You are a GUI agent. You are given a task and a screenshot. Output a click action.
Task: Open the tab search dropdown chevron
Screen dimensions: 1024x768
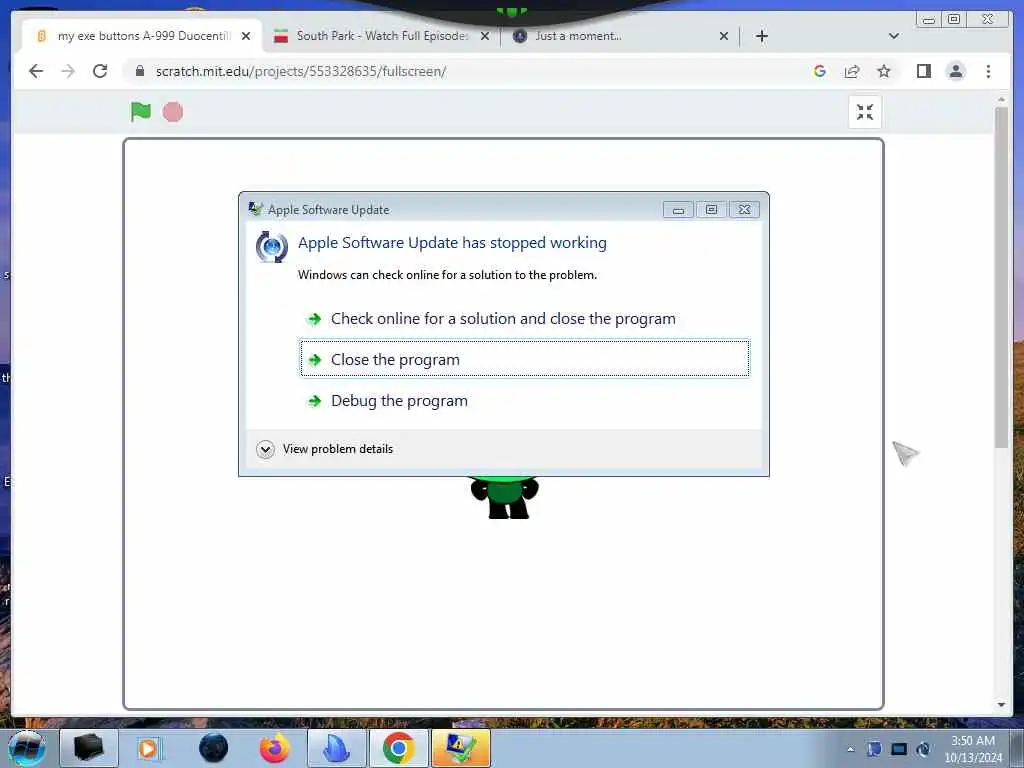point(894,36)
